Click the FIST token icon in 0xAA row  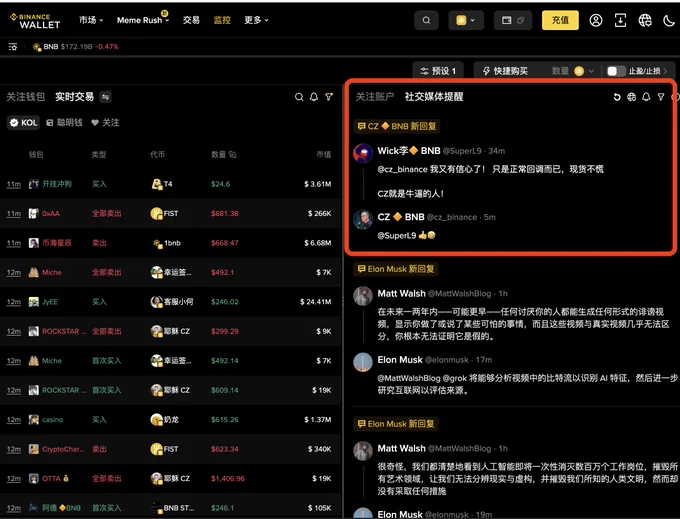[157, 213]
